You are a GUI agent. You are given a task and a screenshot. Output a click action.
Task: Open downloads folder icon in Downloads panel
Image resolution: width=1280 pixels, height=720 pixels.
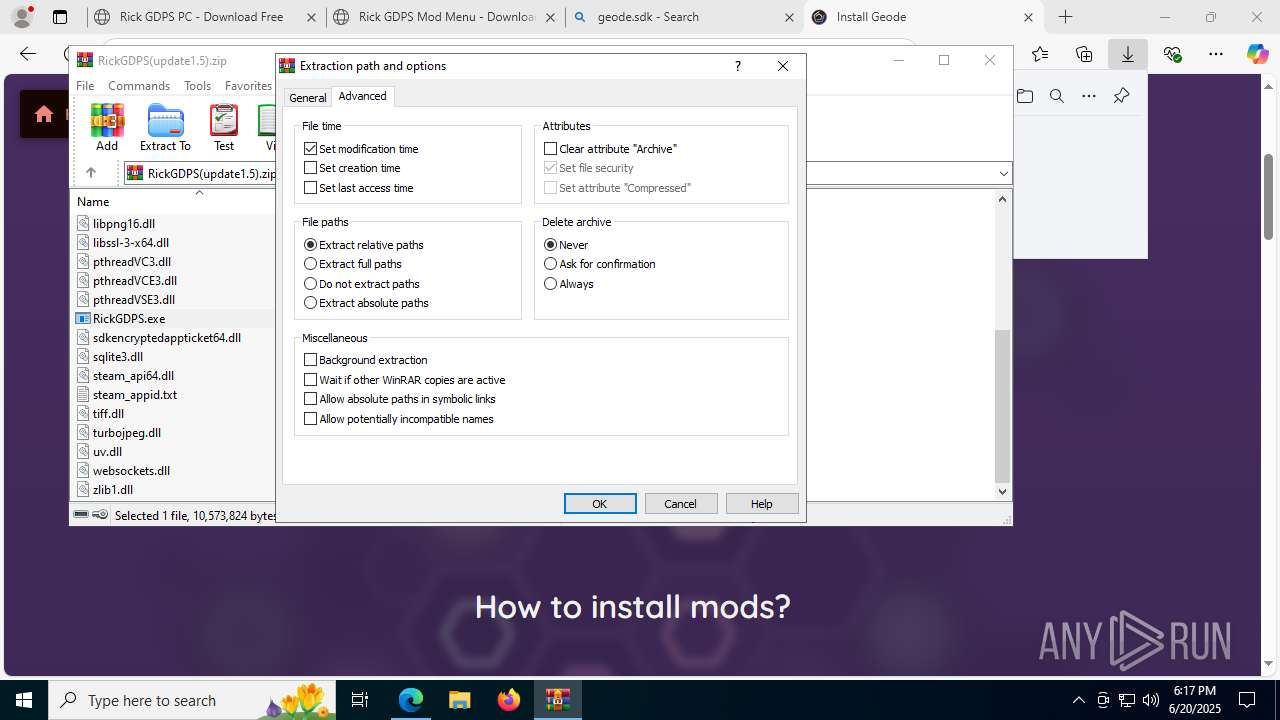tap(1025, 96)
